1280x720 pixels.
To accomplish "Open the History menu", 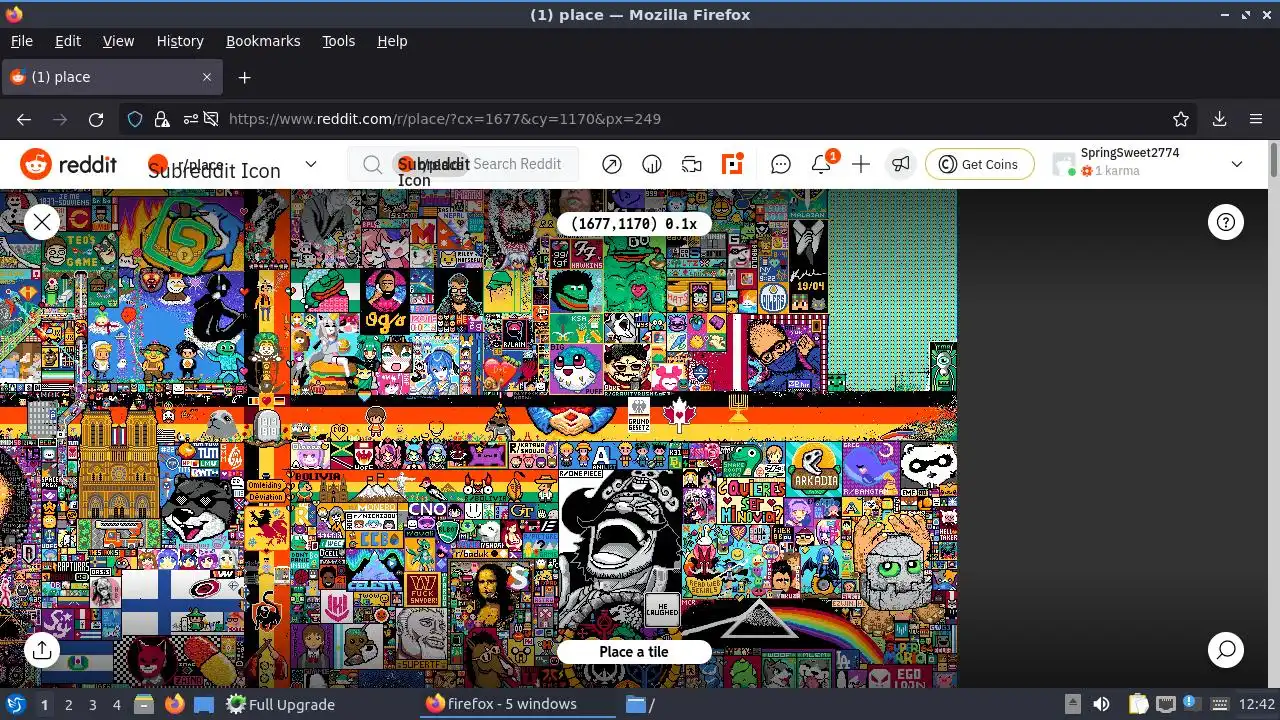I will pyautogui.click(x=180, y=41).
